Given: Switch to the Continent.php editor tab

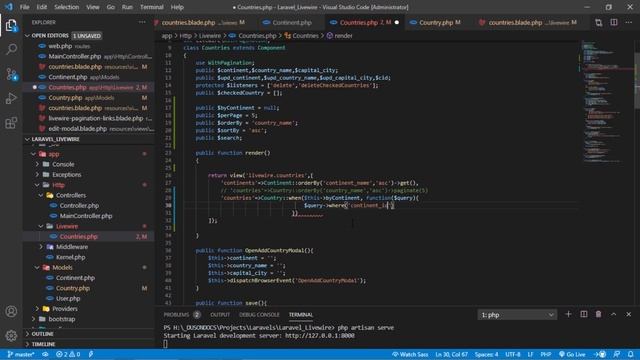Looking at the screenshot, I should (291, 22).
